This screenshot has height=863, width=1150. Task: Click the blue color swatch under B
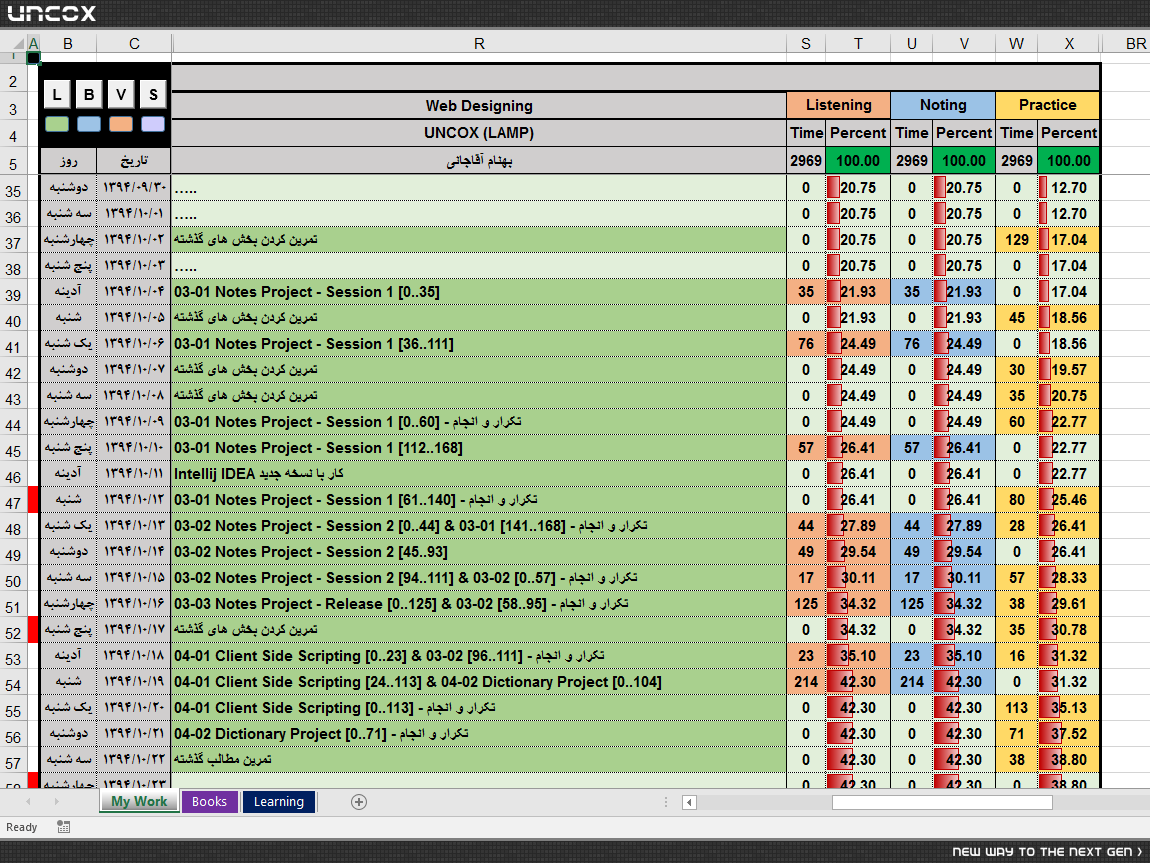tap(89, 124)
